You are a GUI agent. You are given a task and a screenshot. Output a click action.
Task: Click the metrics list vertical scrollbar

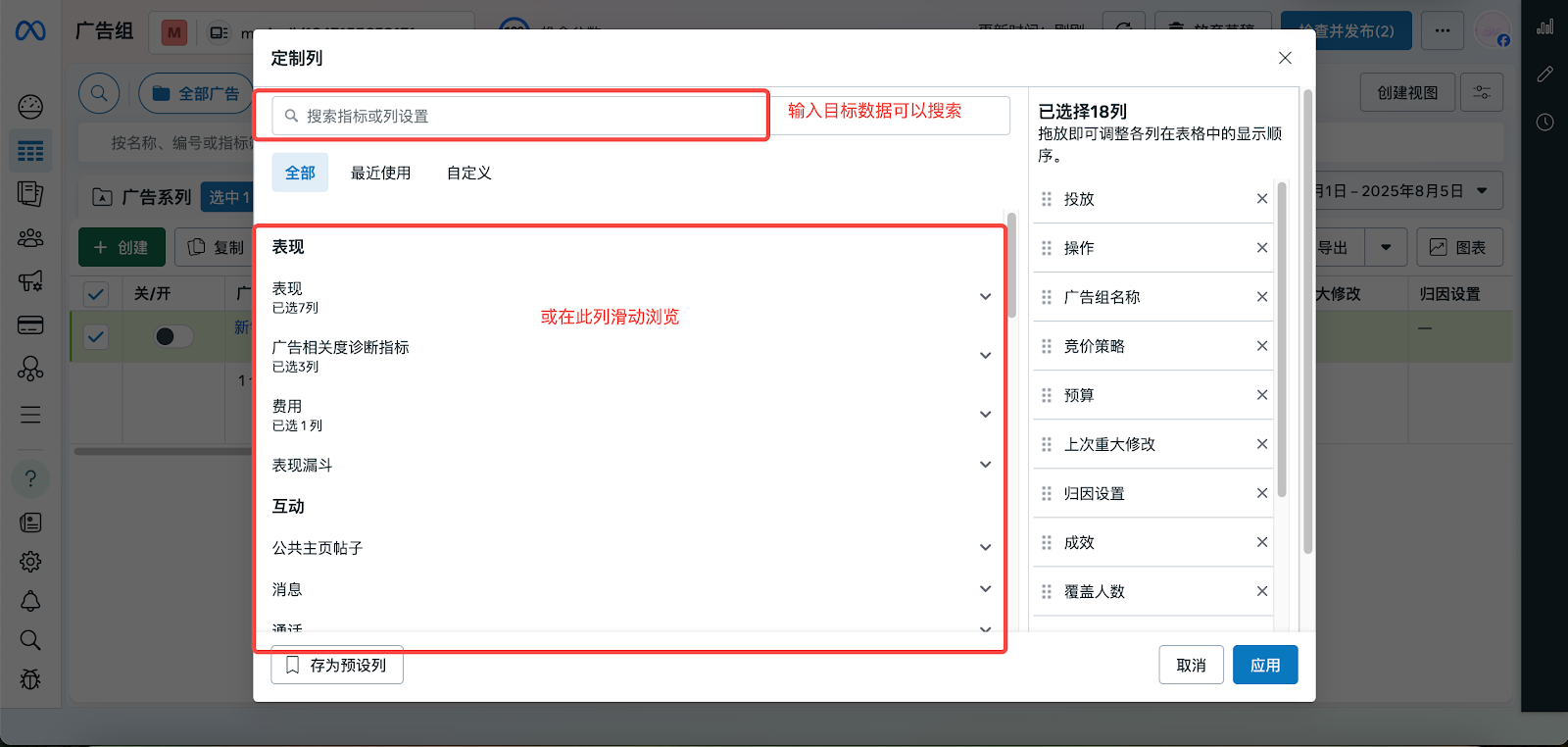1011,266
